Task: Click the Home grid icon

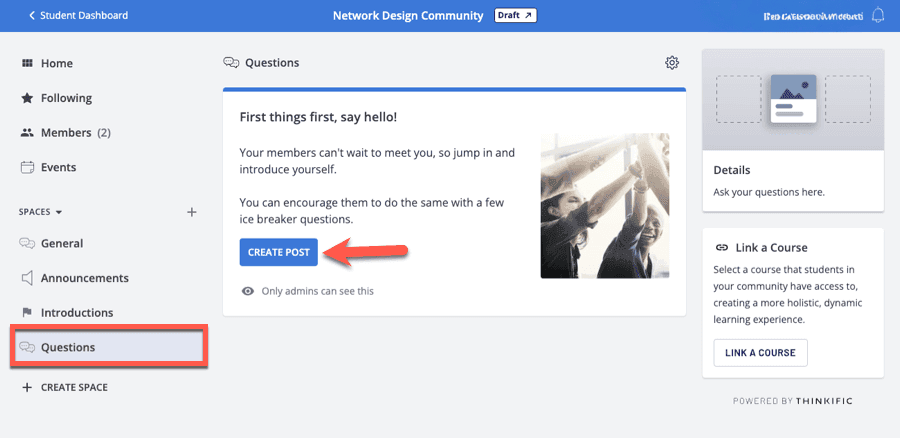Action: coord(27,63)
